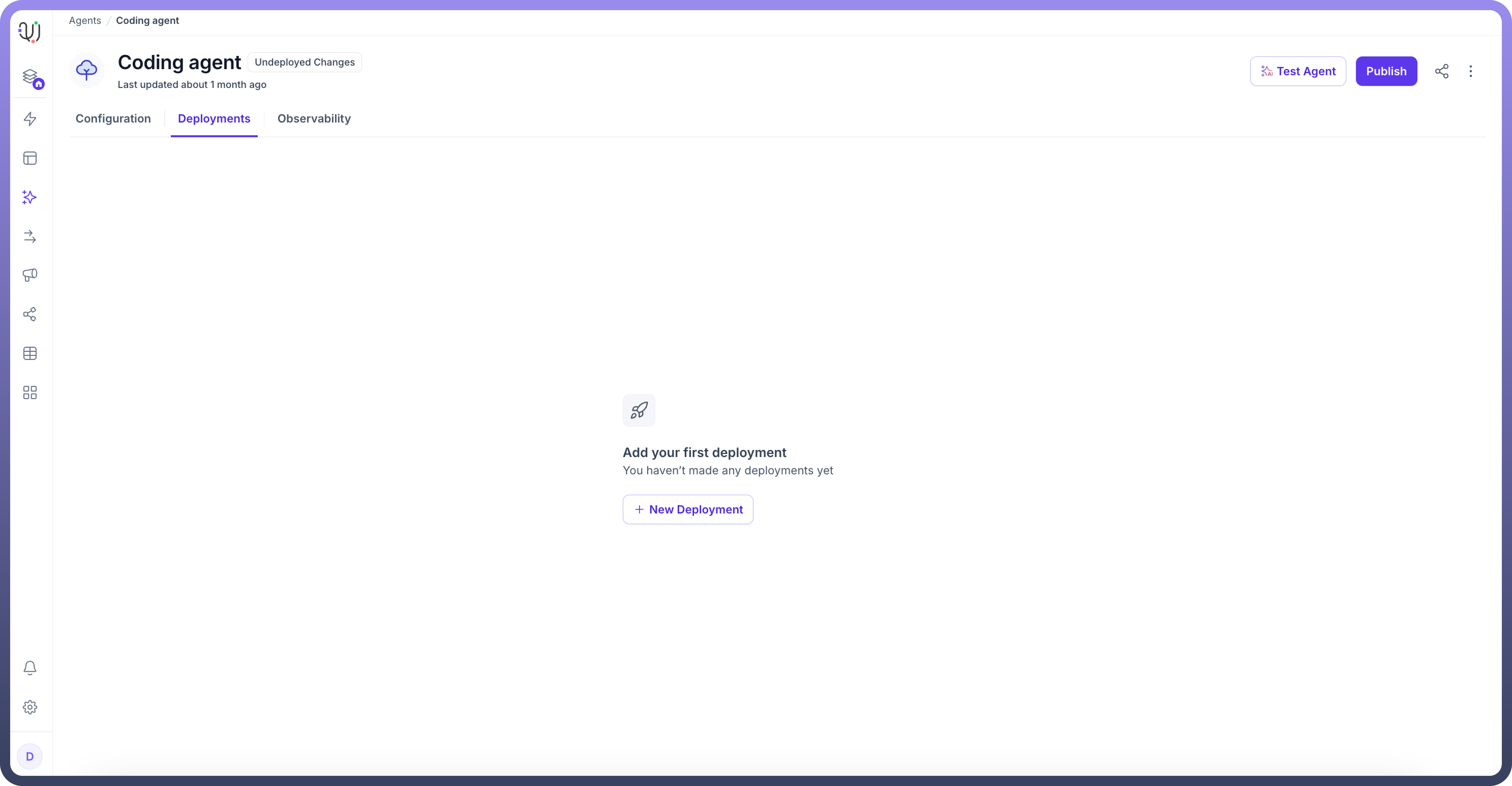Open the flows arrow icon in sidebar
This screenshot has height=786, width=1512.
click(31, 237)
